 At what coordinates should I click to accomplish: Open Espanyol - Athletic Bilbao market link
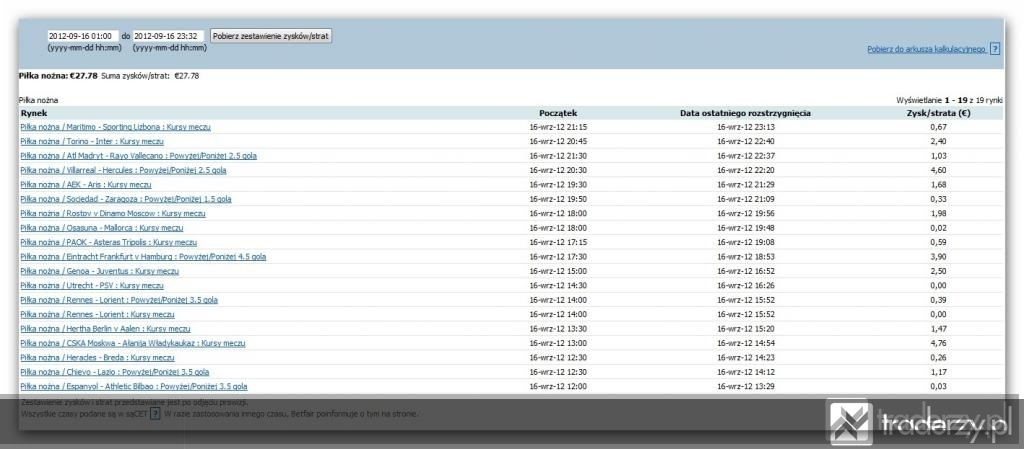tap(134, 386)
